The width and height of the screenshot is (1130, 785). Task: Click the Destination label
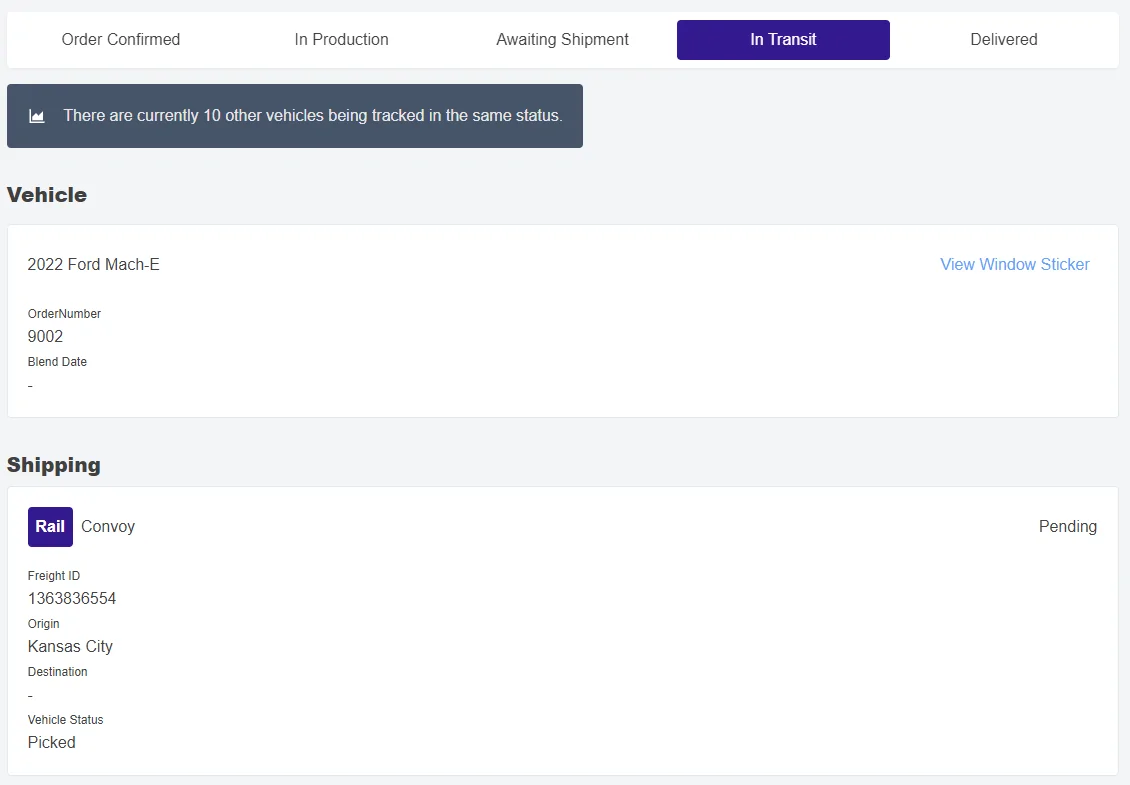(58, 672)
